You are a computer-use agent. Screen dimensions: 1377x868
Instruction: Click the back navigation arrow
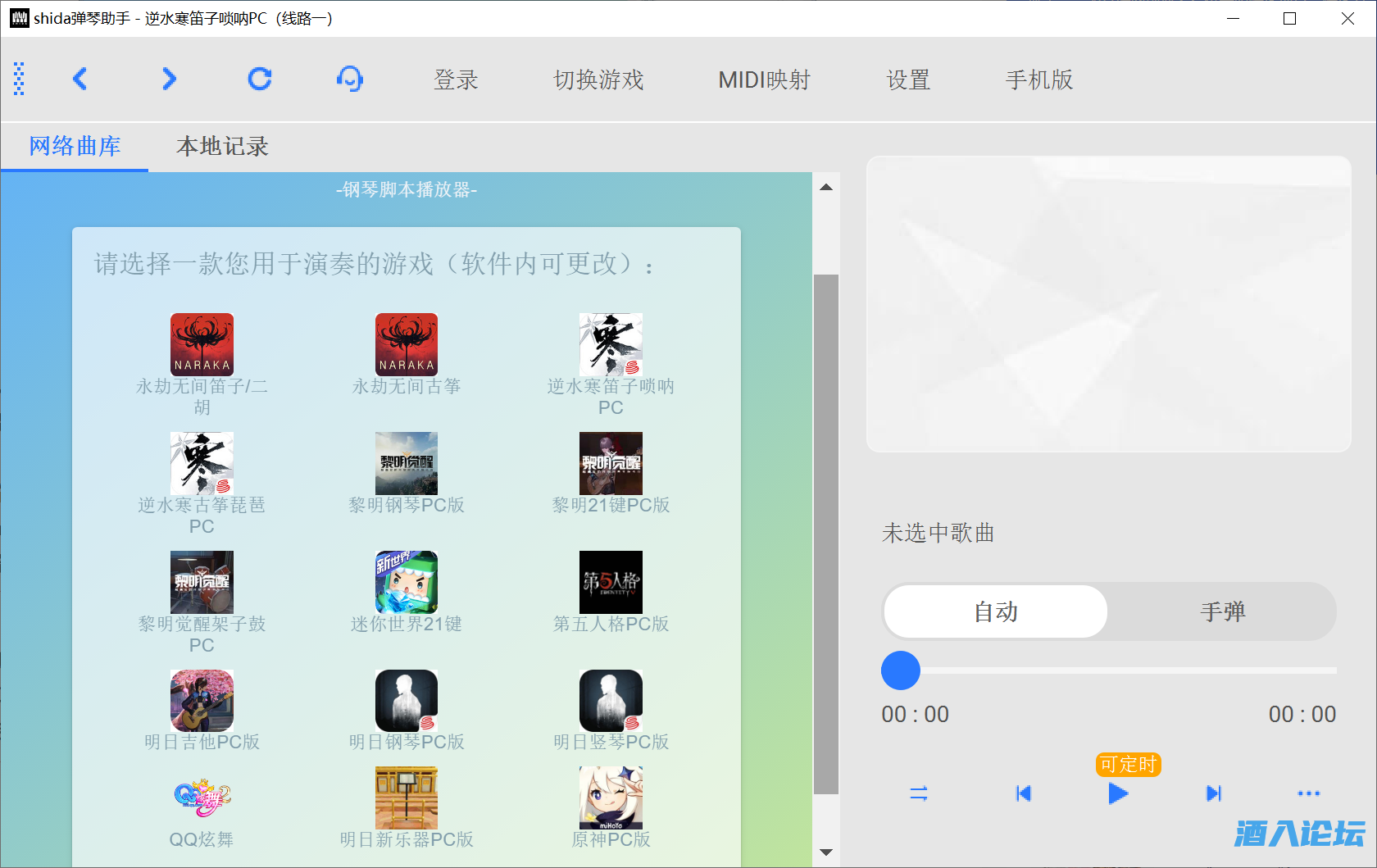pyautogui.click(x=80, y=79)
